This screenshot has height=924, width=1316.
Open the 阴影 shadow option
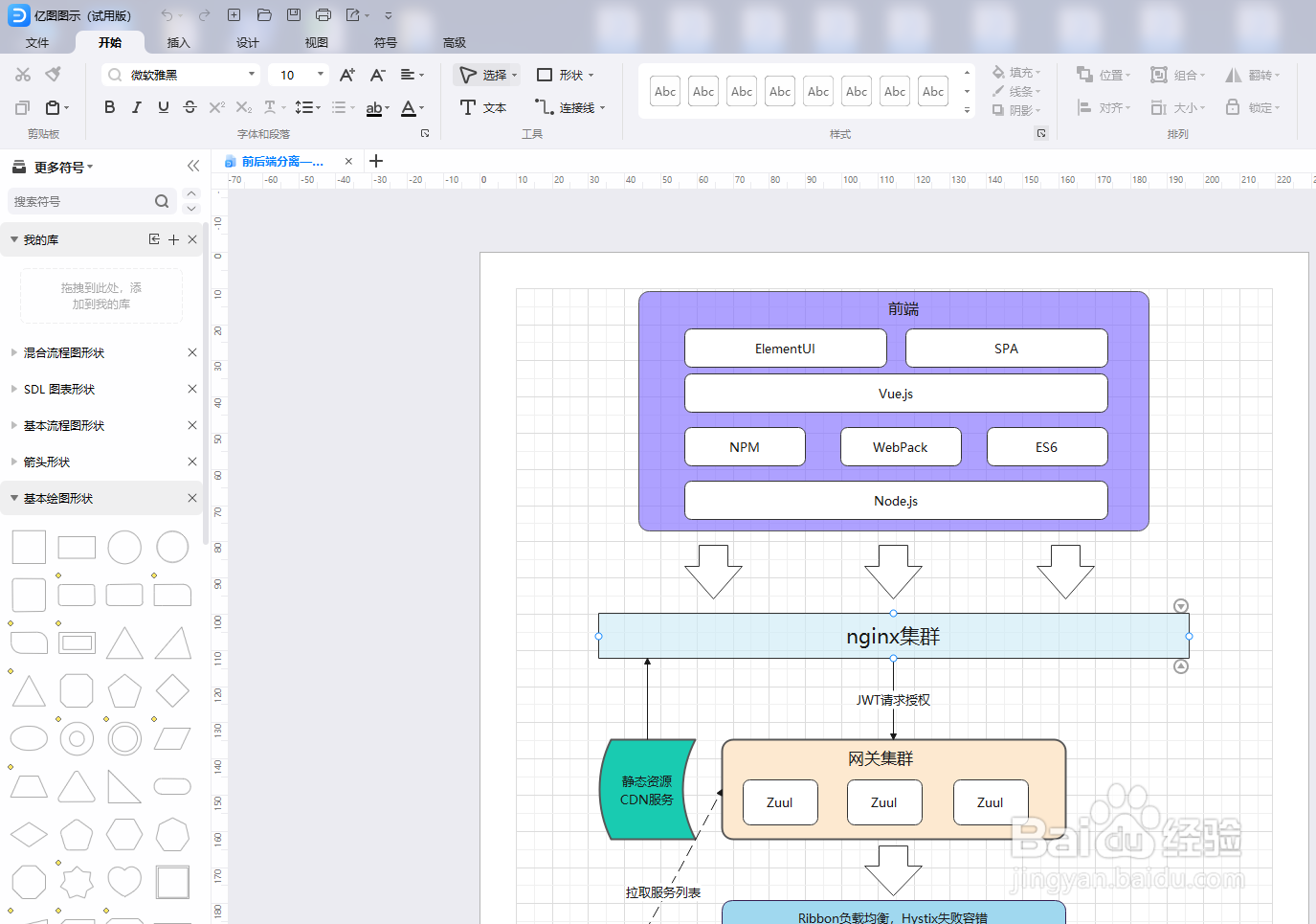pyautogui.click(x=1015, y=110)
